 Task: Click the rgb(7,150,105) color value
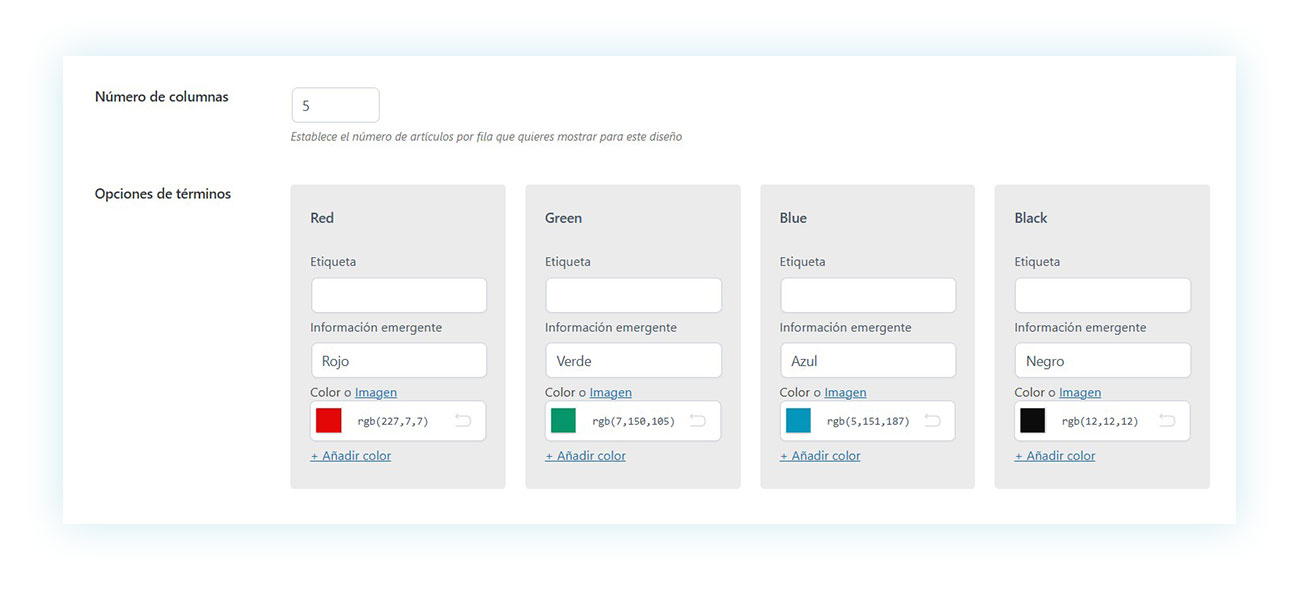pos(634,422)
